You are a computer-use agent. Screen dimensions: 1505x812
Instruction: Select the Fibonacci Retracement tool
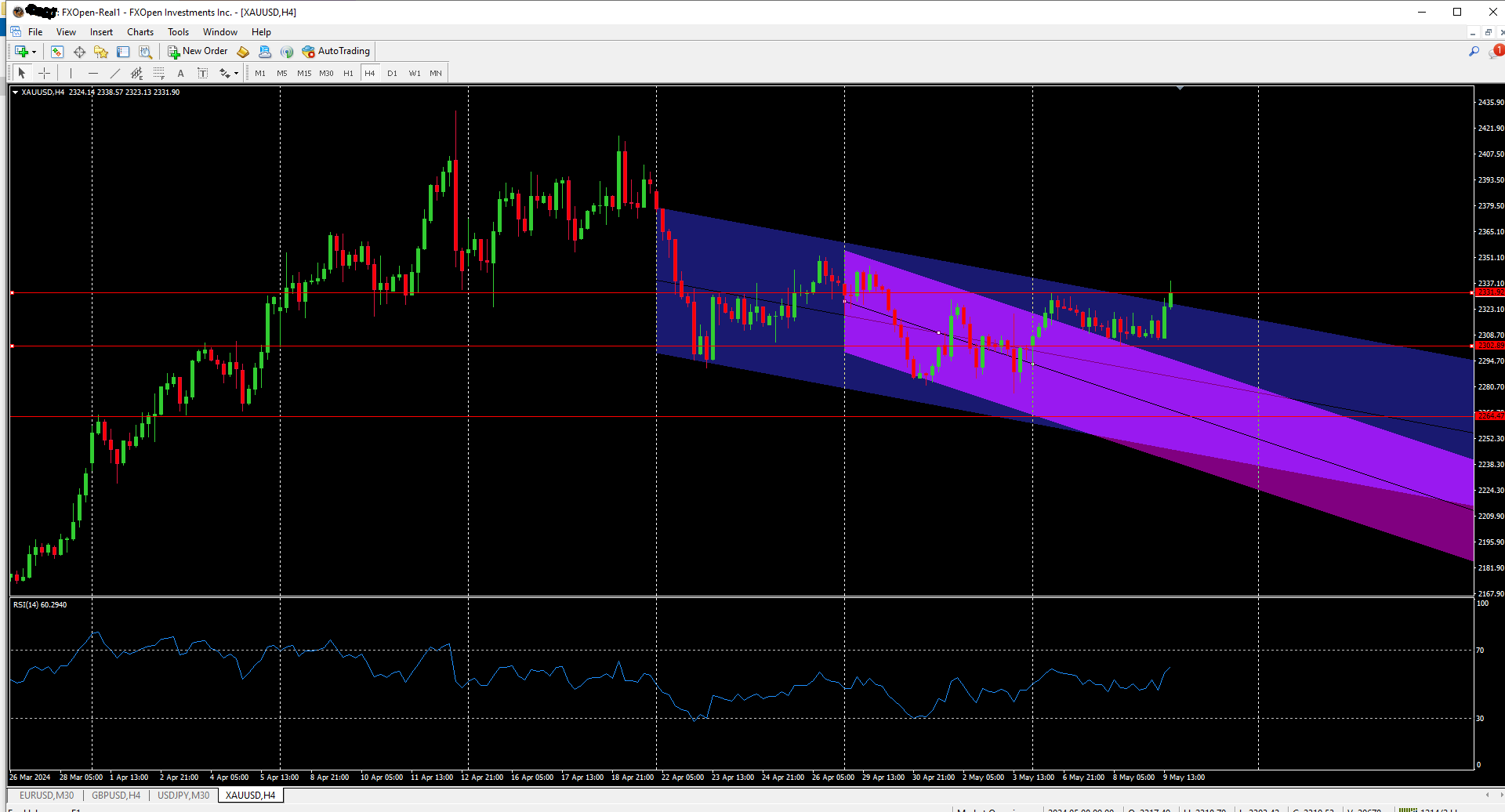point(159,73)
